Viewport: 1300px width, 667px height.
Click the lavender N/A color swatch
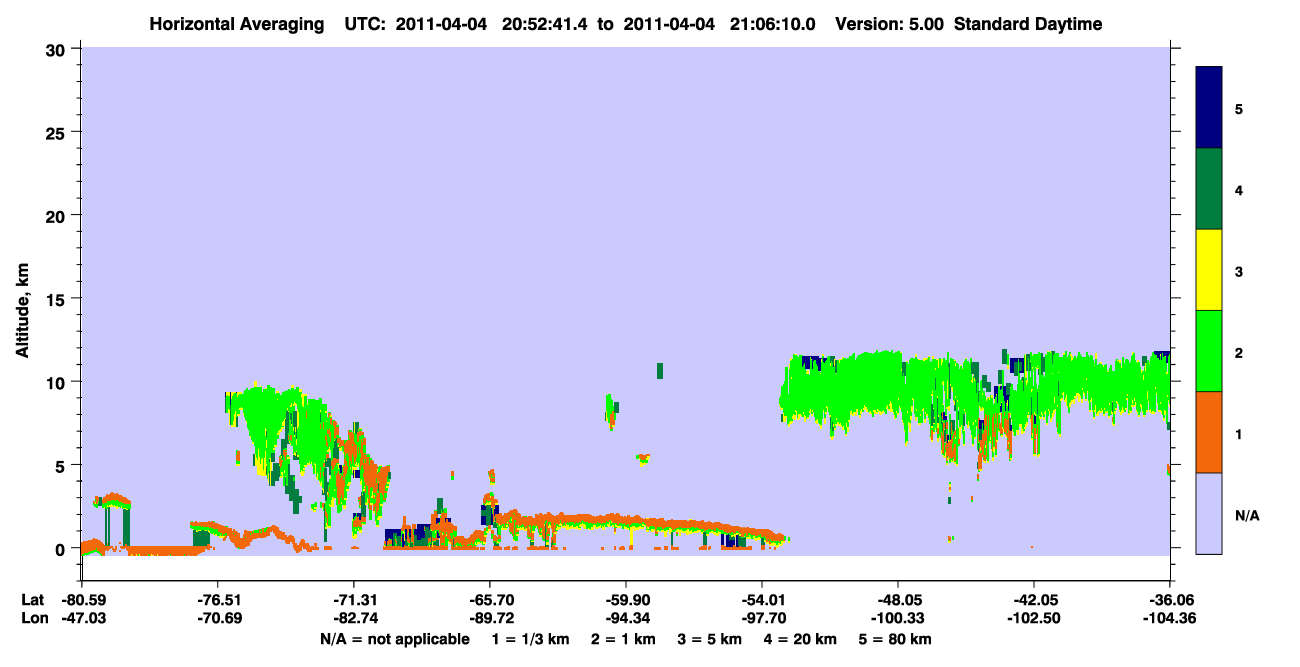tap(1209, 512)
